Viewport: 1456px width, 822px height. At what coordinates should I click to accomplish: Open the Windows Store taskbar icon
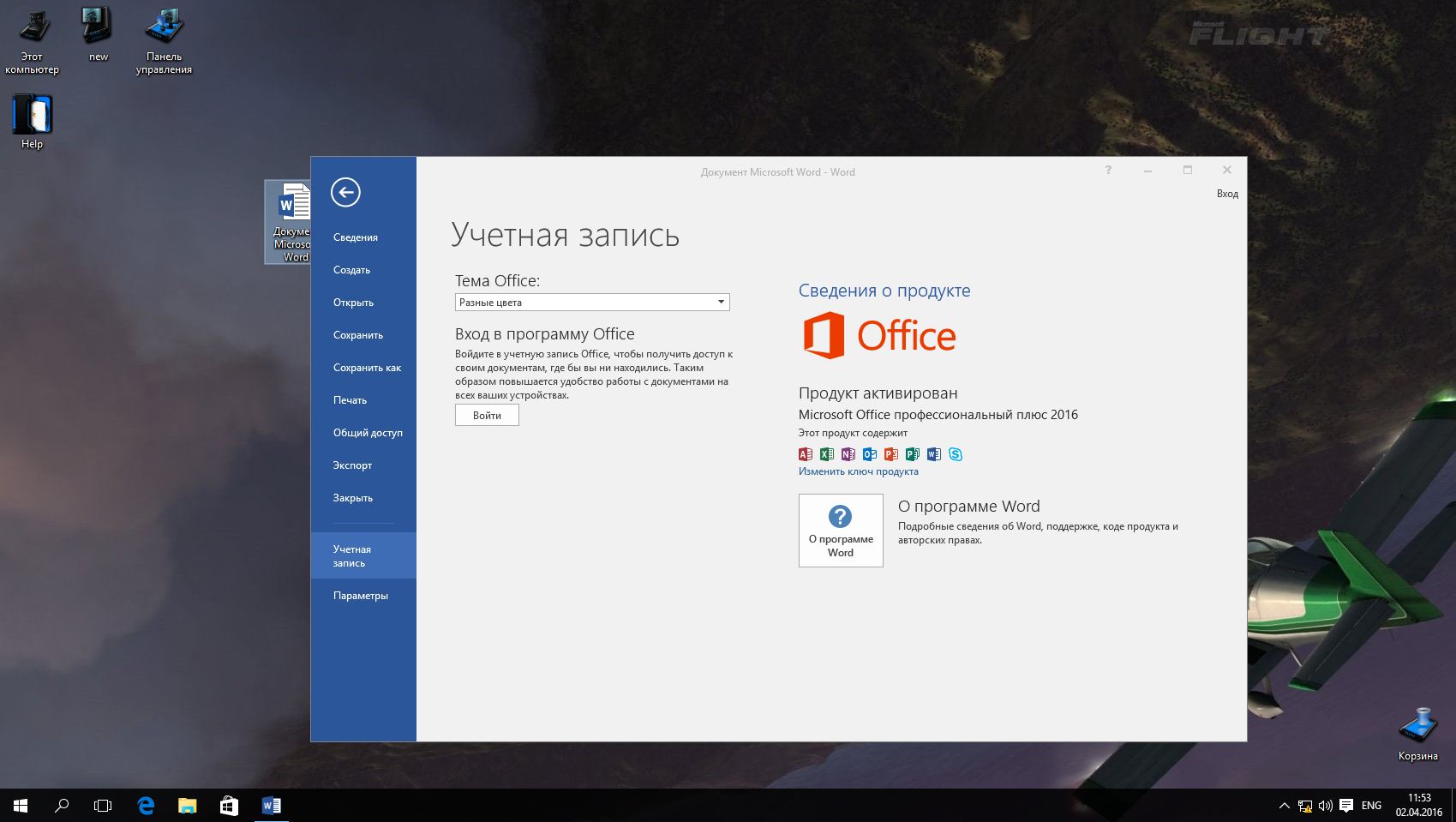point(229,806)
